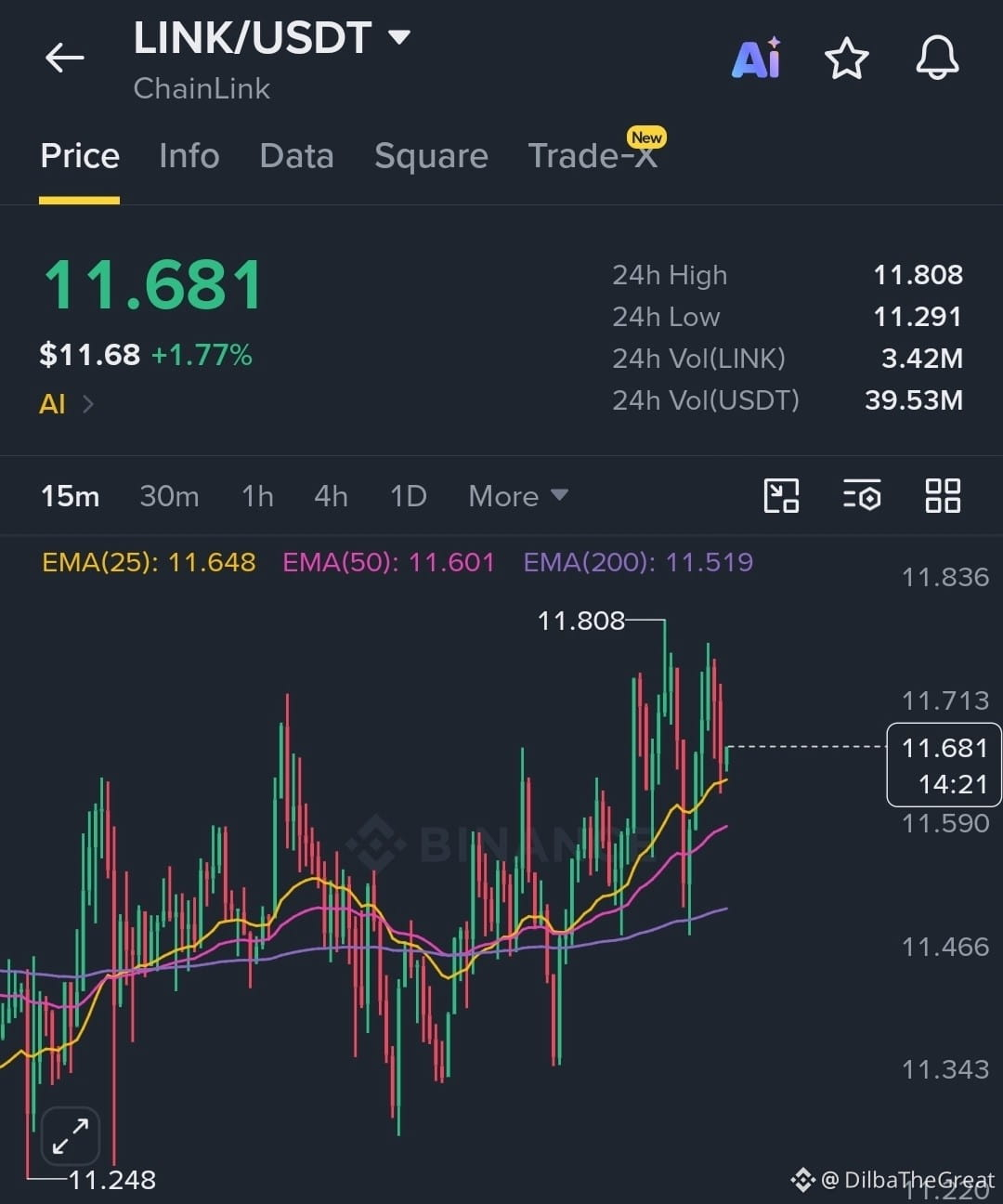Tap the 11.343 price axis label

tap(945, 1069)
